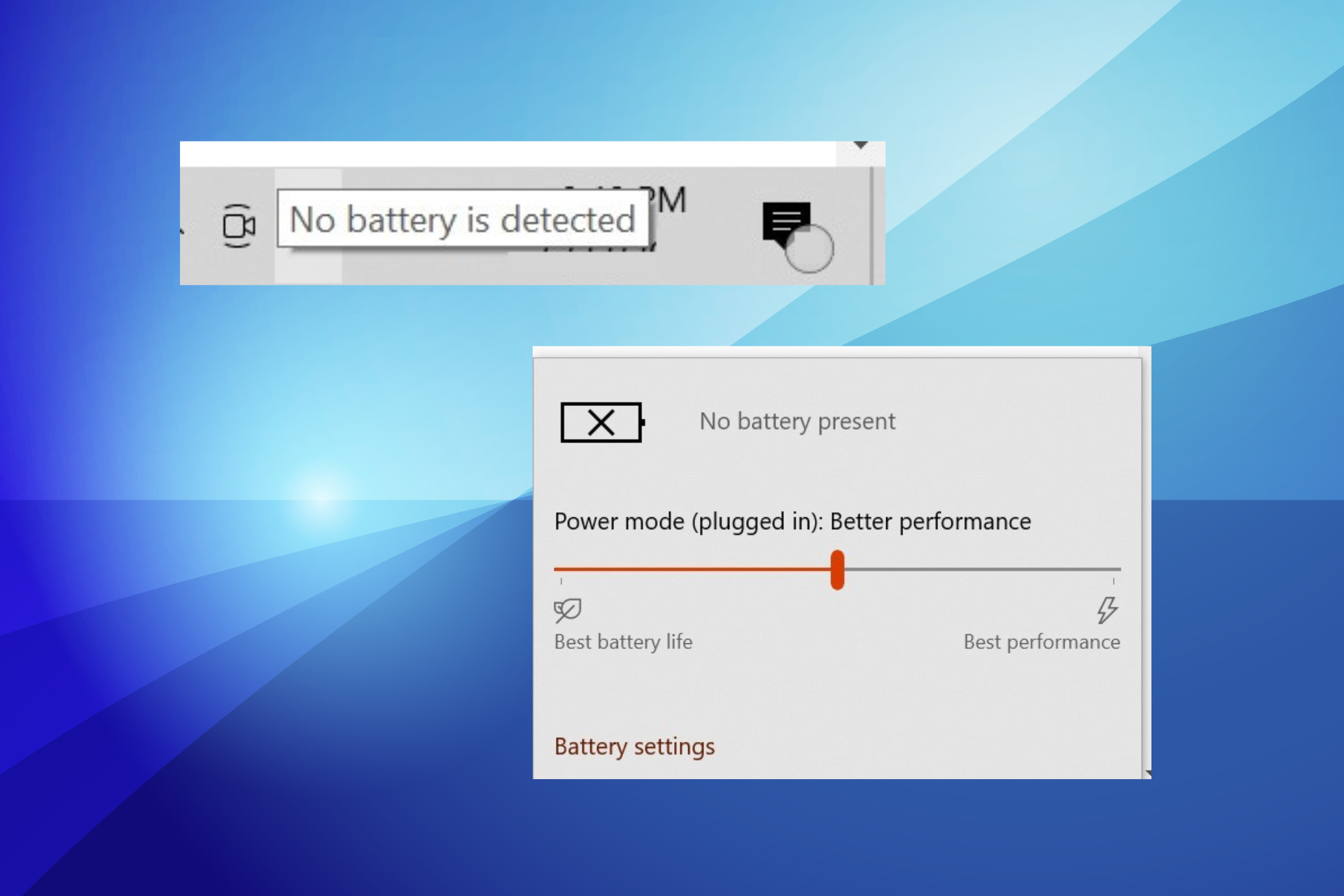Click the 'Best performance' label
1344x896 pixels.
click(x=1042, y=642)
